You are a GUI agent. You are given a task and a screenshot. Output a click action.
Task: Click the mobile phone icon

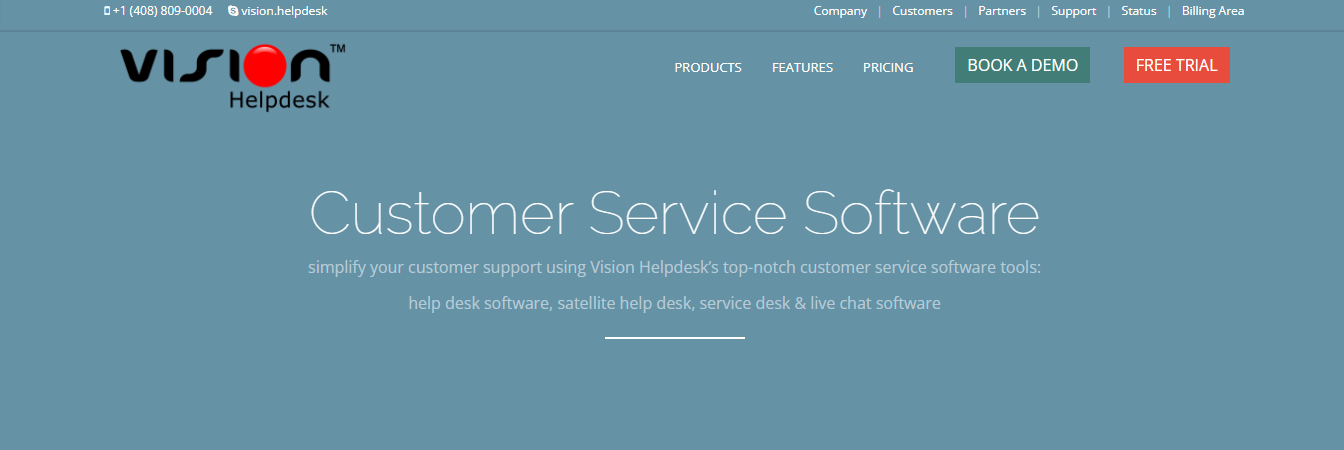pos(107,11)
